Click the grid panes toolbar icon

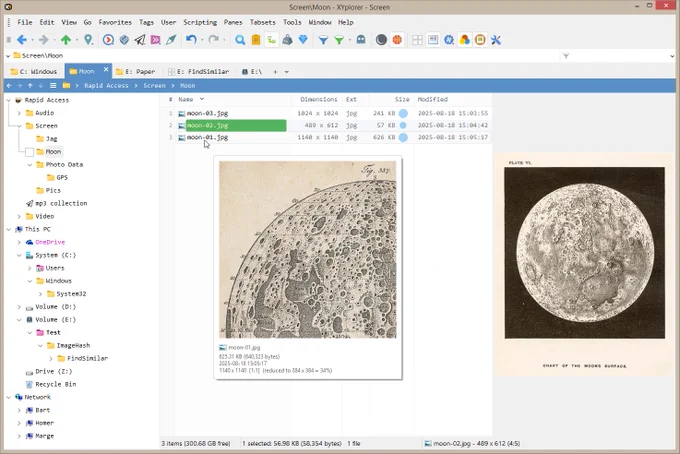(417, 40)
